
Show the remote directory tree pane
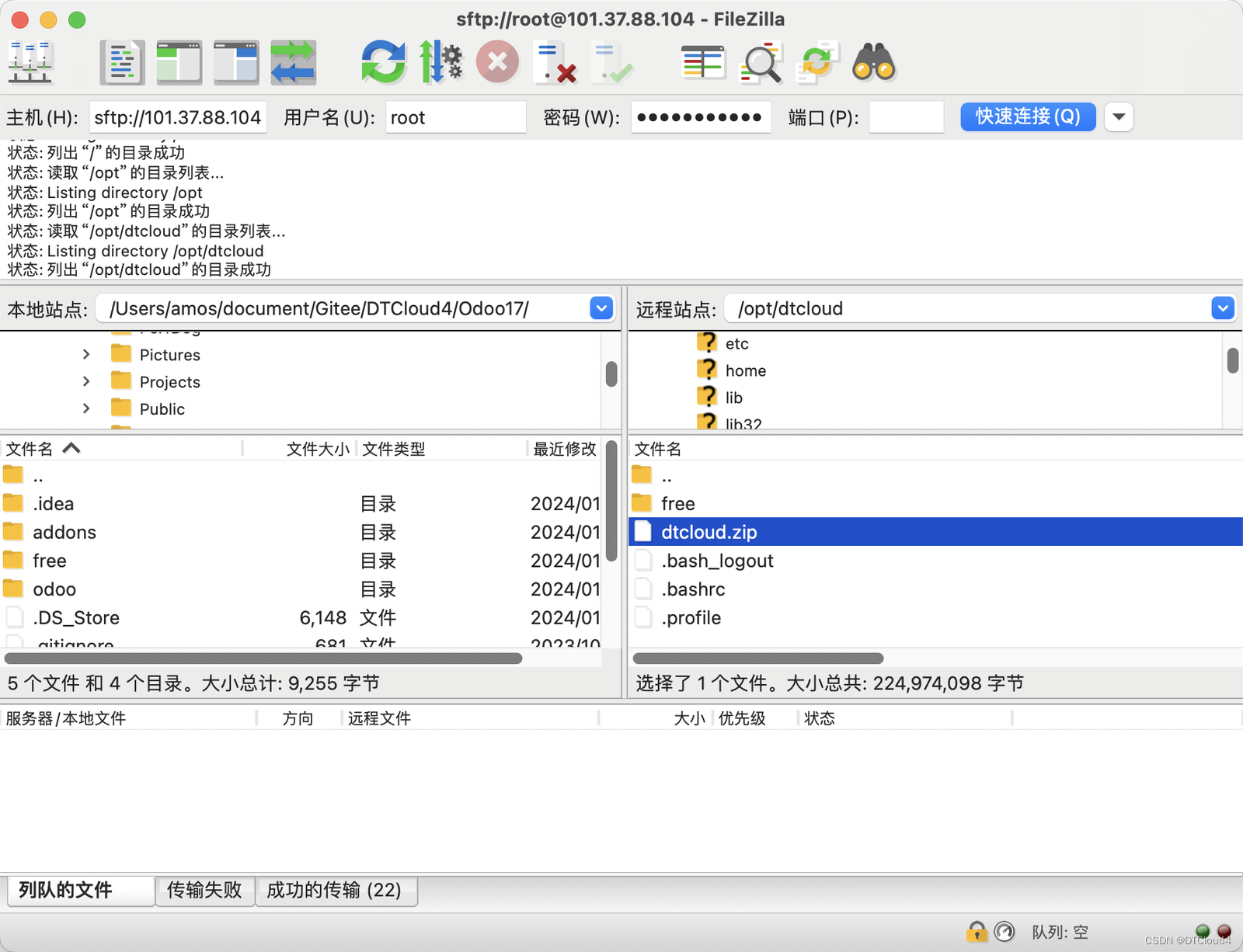coord(236,62)
